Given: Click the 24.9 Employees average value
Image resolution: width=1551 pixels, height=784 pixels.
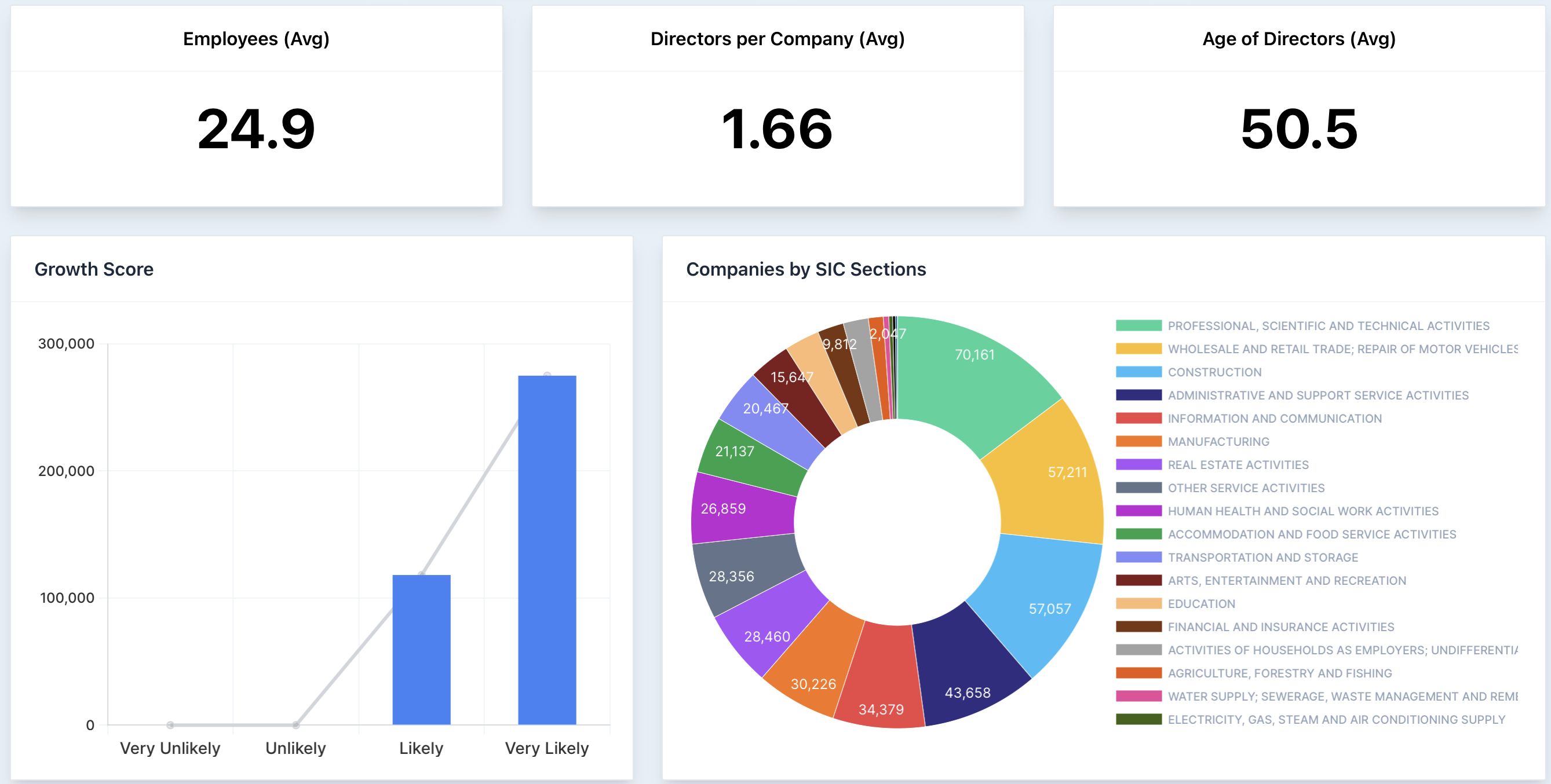Looking at the screenshot, I should [256, 129].
